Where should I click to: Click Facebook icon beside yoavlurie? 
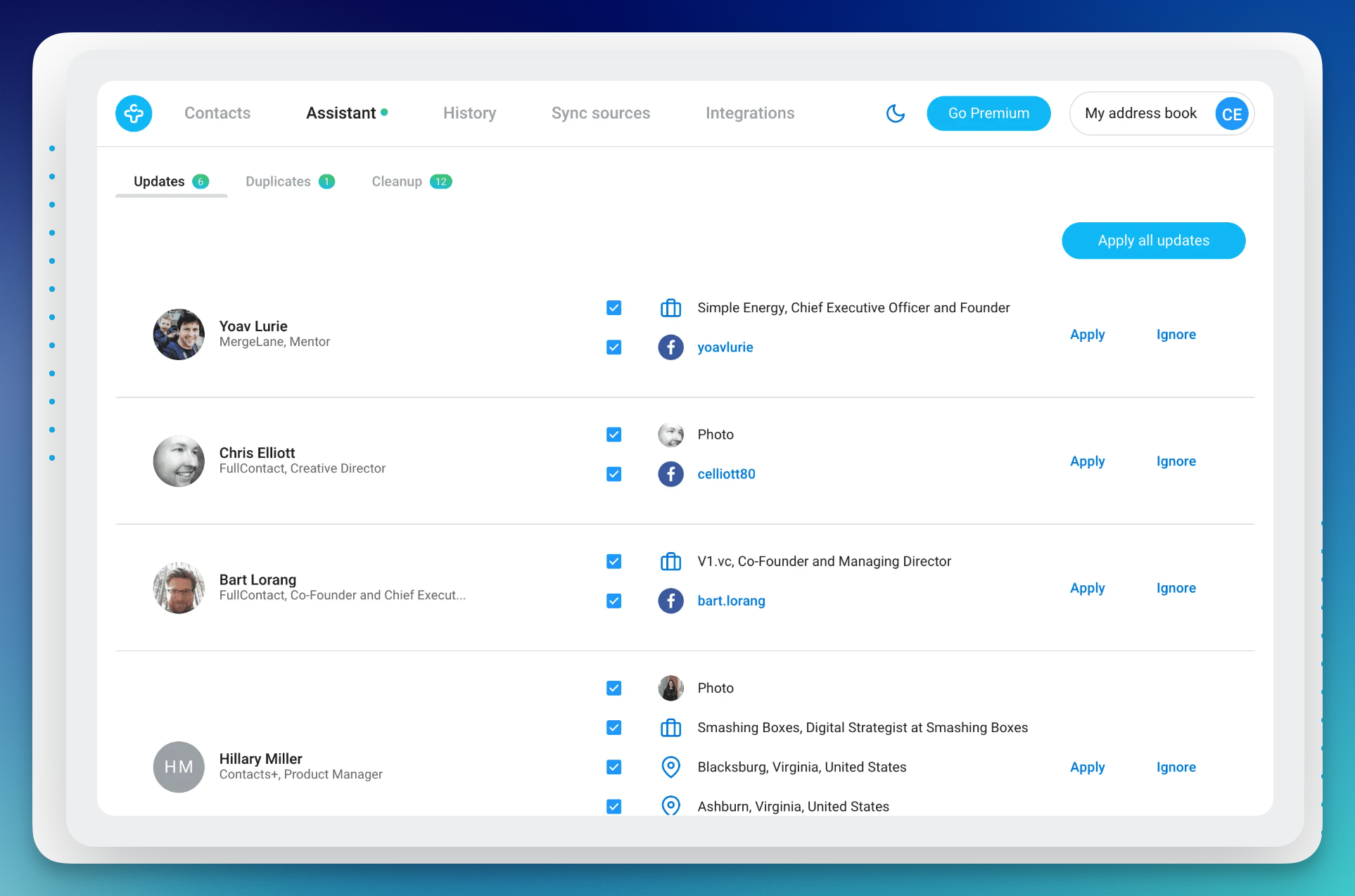coord(670,347)
